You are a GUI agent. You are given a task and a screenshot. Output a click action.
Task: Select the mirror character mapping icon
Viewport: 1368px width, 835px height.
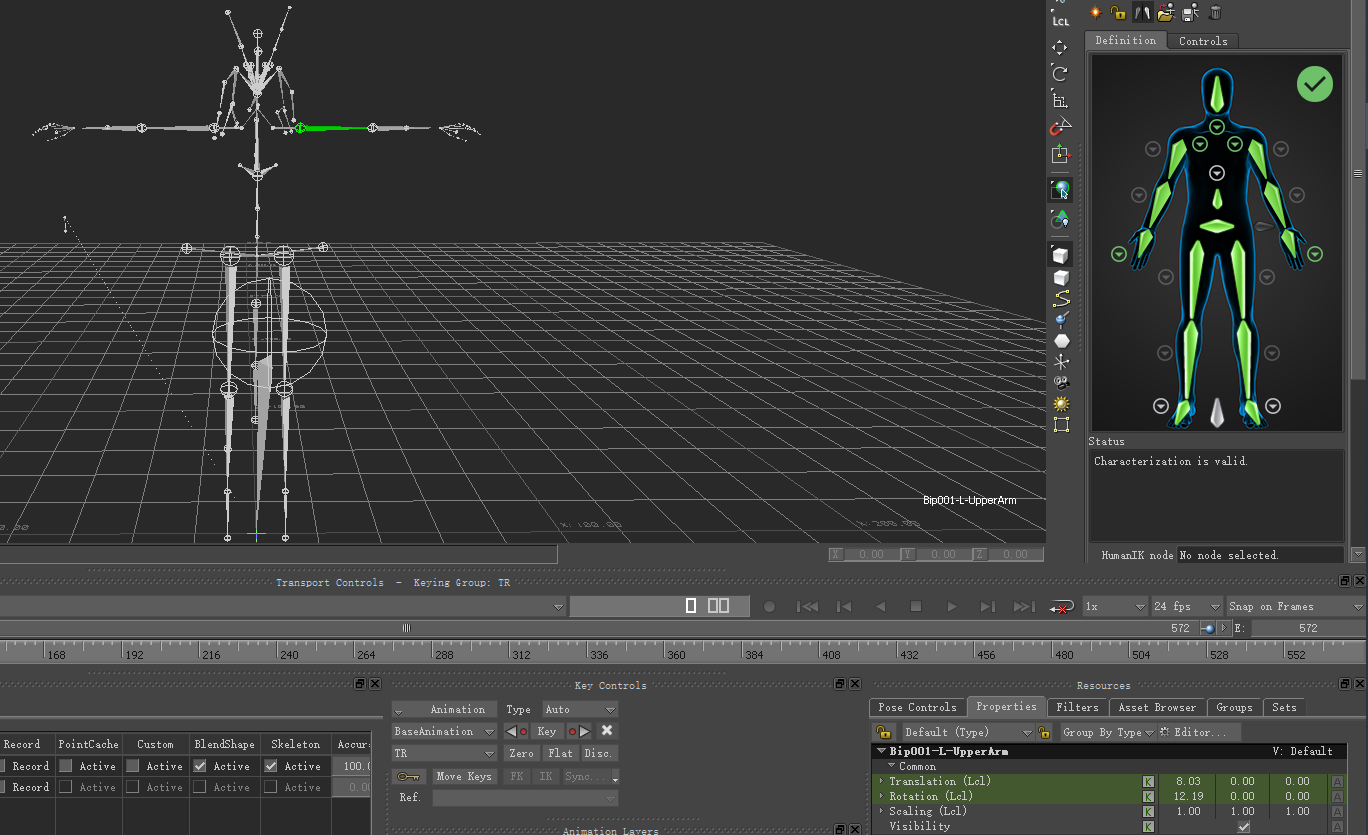click(1141, 12)
